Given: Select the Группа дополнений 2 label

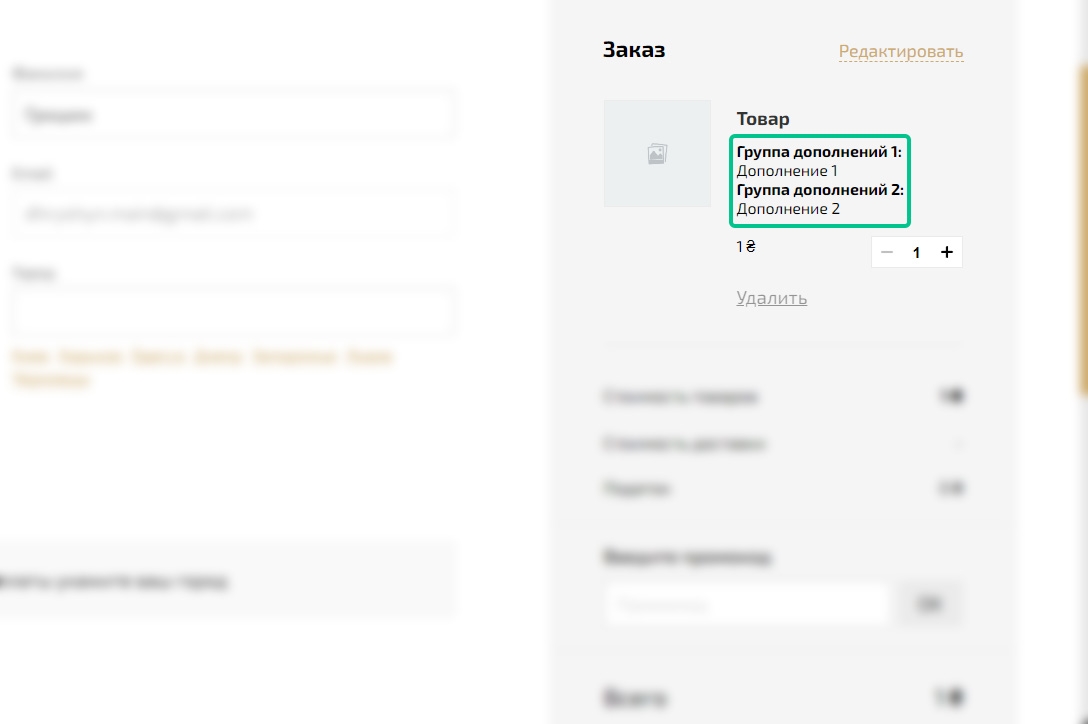Looking at the screenshot, I should pos(820,190).
